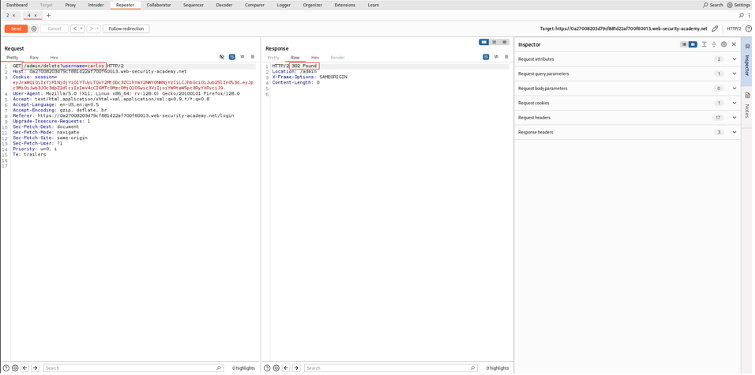Select combined tabbed request/response layout
This screenshot has height=375, width=755.
pyautogui.click(x=504, y=42)
